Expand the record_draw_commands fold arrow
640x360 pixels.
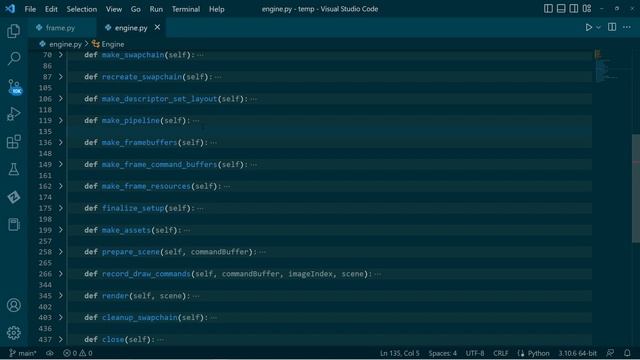click(61, 274)
